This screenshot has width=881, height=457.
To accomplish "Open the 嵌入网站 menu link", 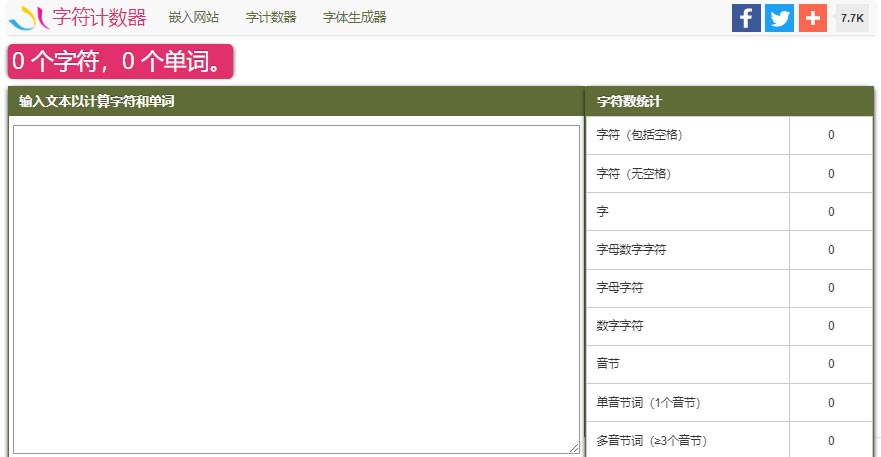I will point(193,17).
